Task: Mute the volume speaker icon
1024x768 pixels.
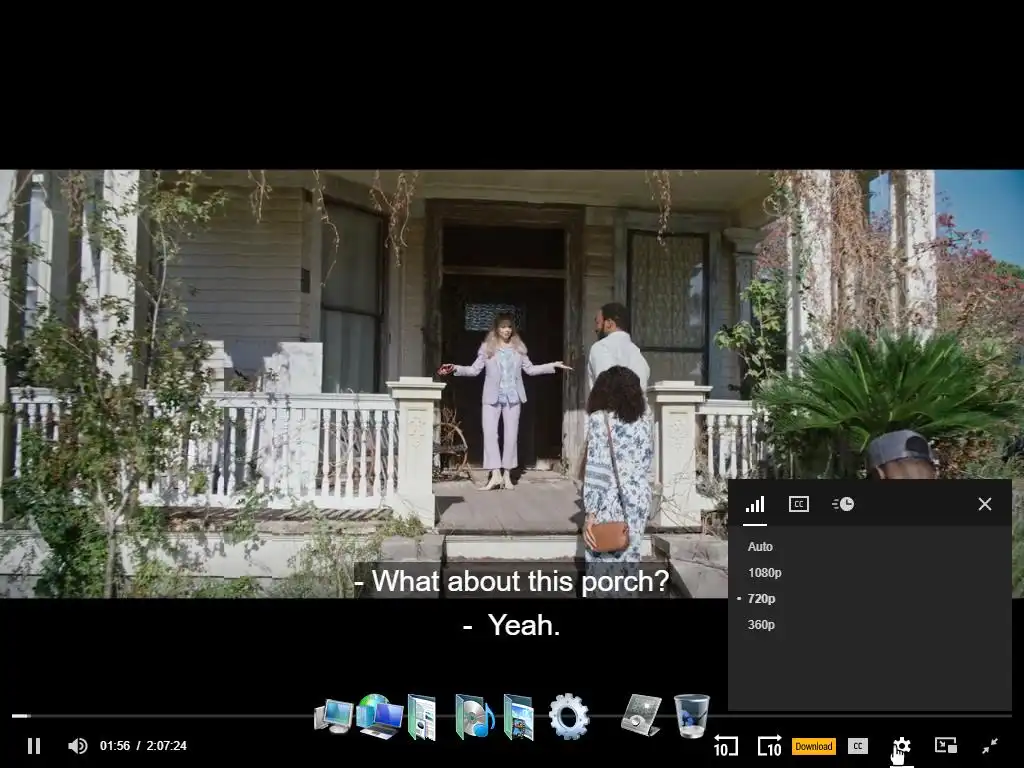Action: (x=78, y=746)
